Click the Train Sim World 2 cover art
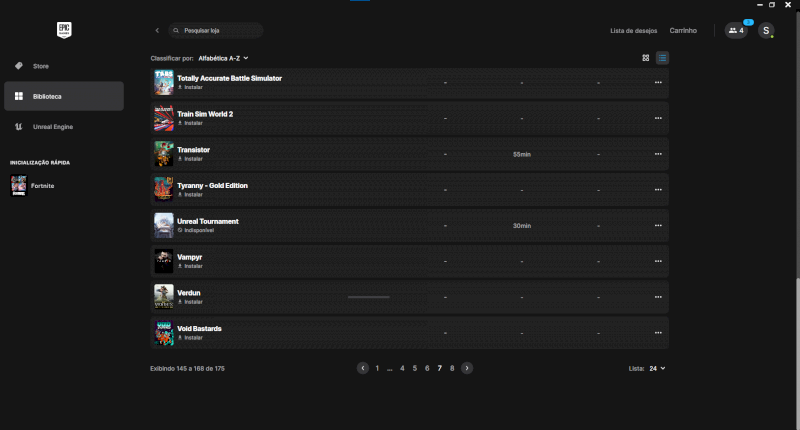800x430 pixels. click(164, 118)
